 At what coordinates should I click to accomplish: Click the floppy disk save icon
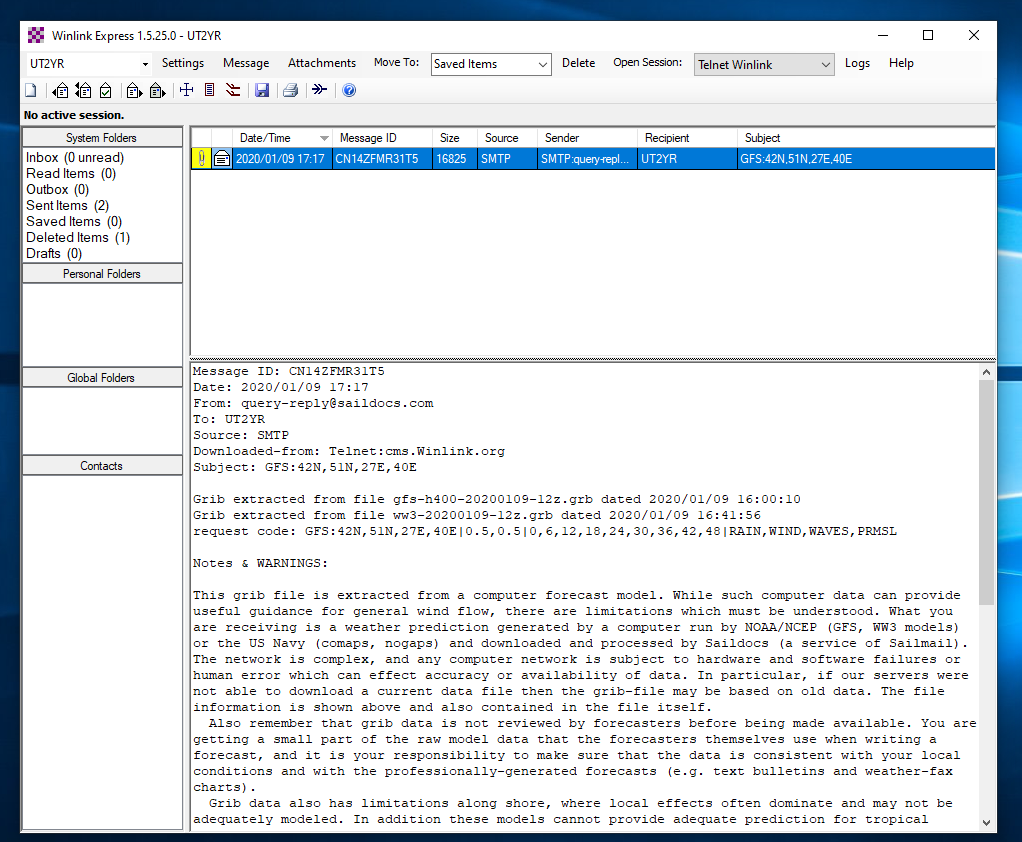tap(262, 91)
